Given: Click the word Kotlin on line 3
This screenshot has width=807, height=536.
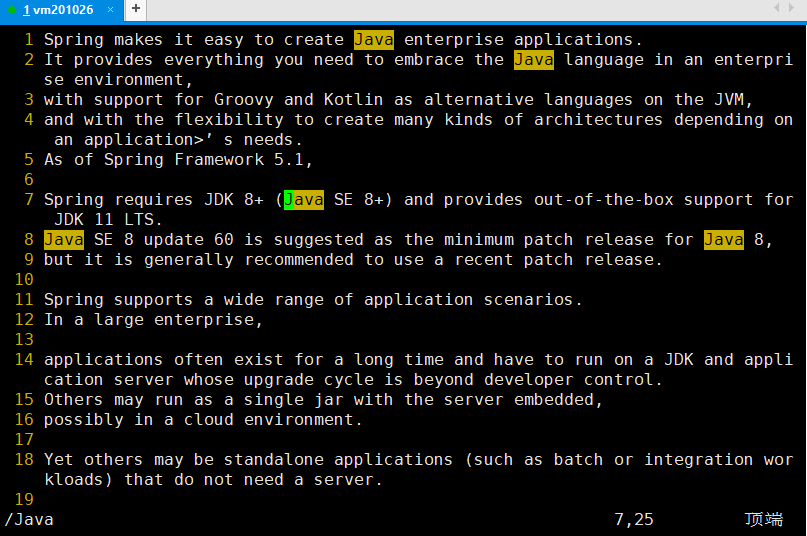Looking at the screenshot, I should [x=354, y=100].
